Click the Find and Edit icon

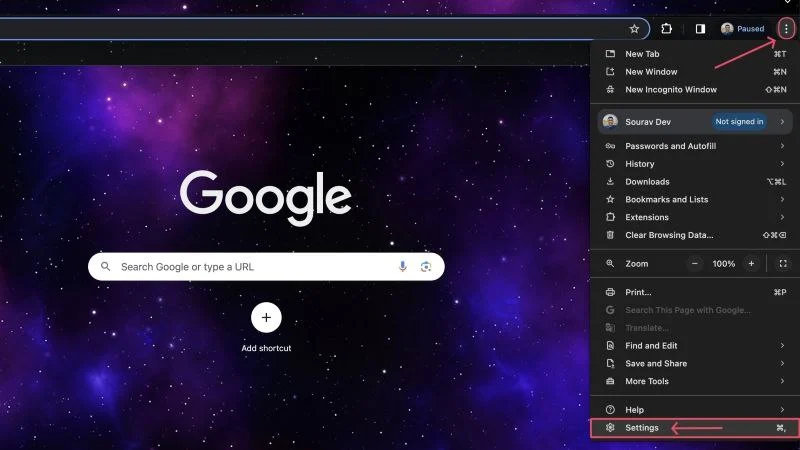tap(610, 345)
